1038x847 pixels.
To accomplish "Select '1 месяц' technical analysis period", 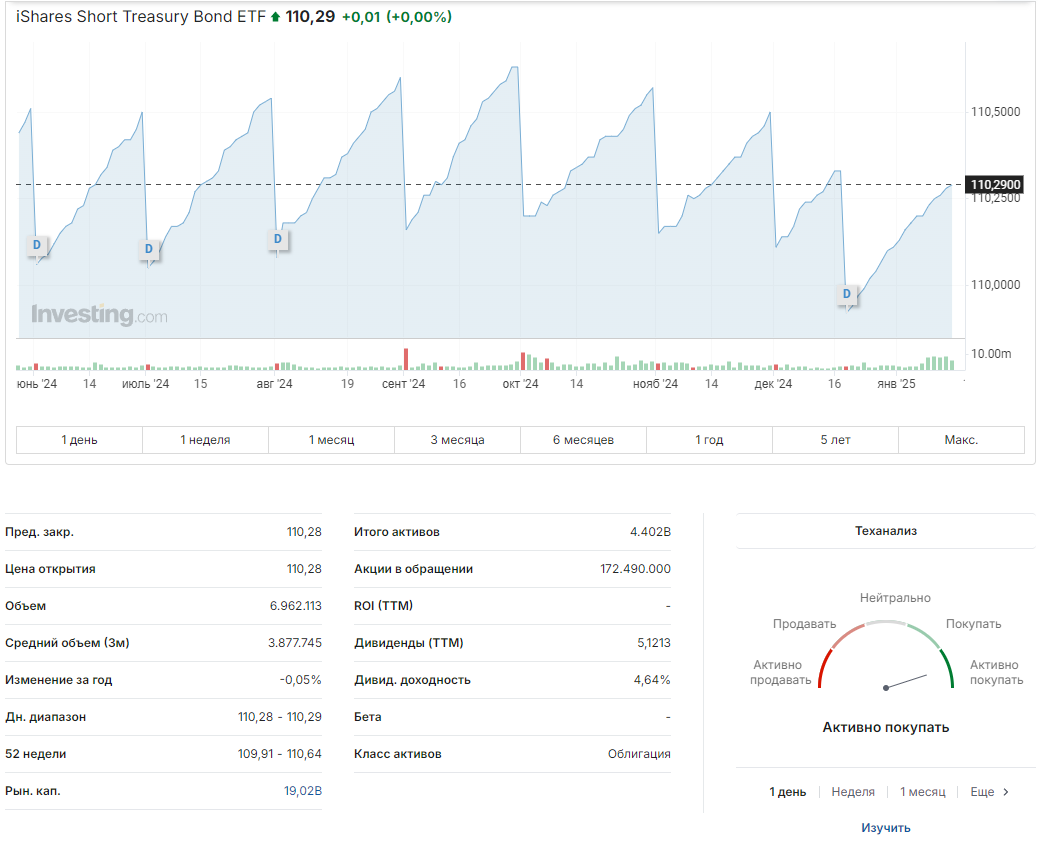I will tap(922, 792).
